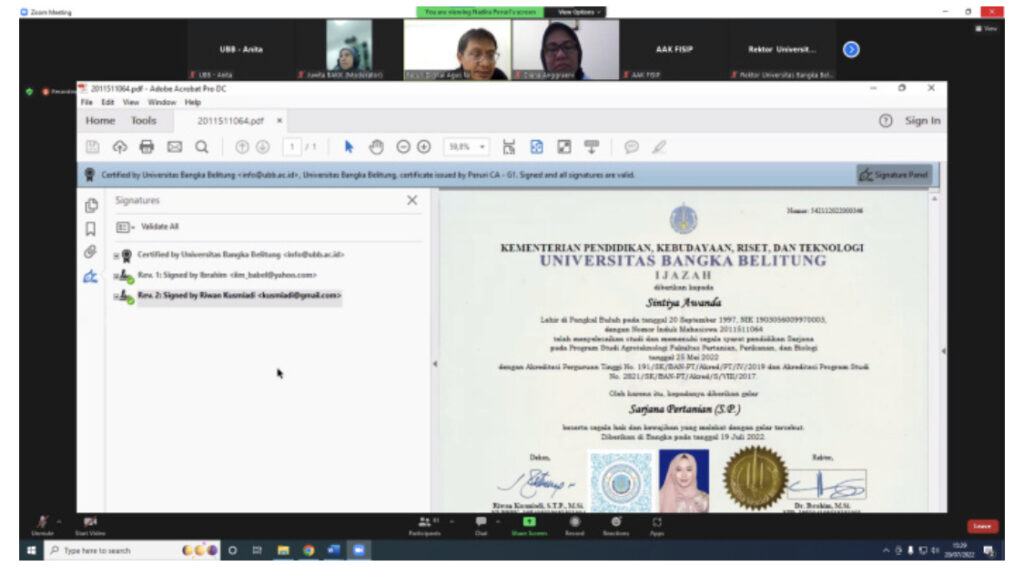Click the email envelope icon
The image size is (1024, 566).
tap(174, 147)
